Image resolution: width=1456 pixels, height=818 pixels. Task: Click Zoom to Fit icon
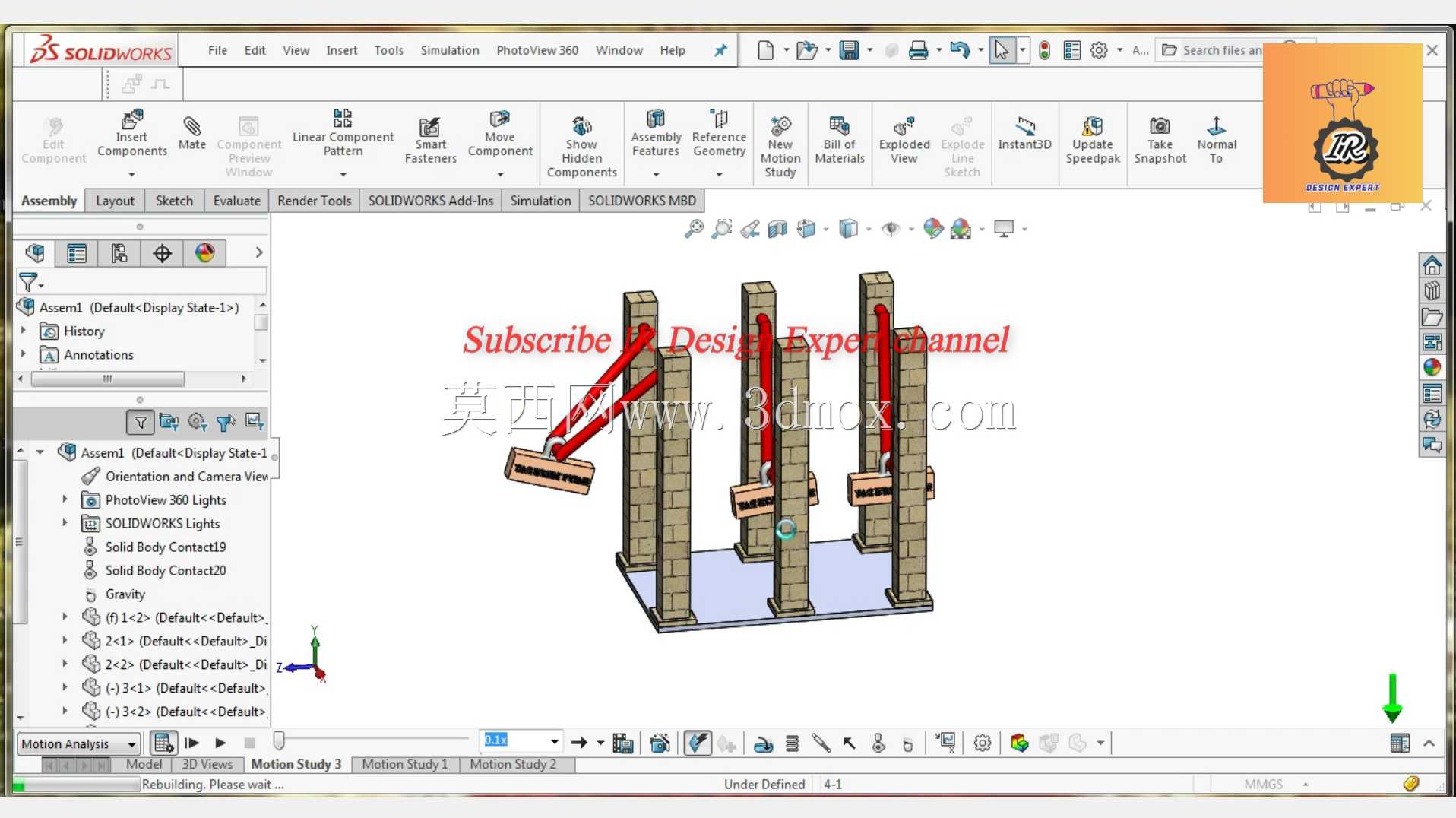tap(694, 229)
